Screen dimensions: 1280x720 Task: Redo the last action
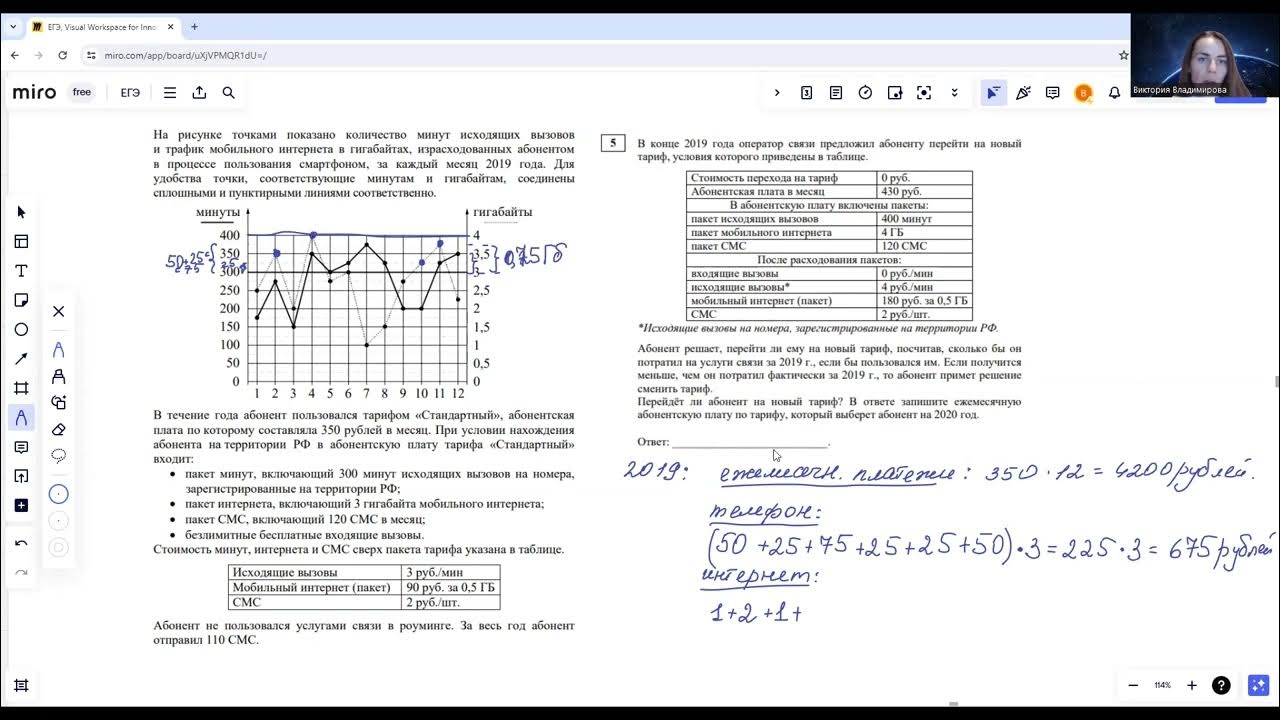(x=21, y=572)
